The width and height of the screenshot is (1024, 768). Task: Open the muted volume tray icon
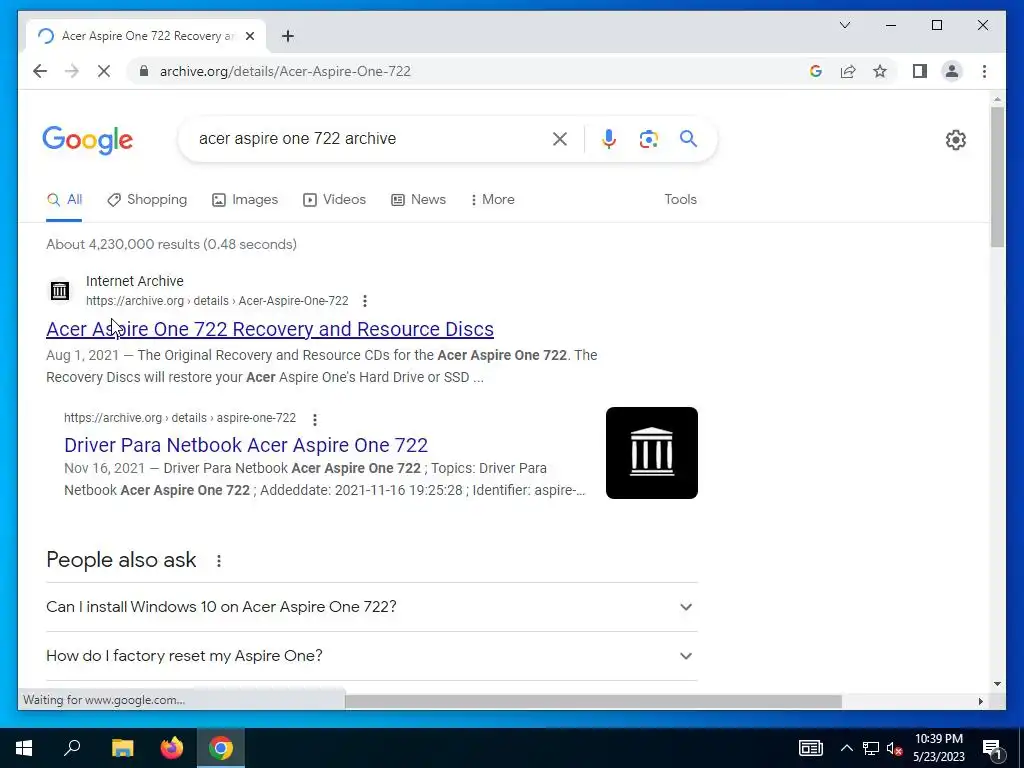[895, 748]
